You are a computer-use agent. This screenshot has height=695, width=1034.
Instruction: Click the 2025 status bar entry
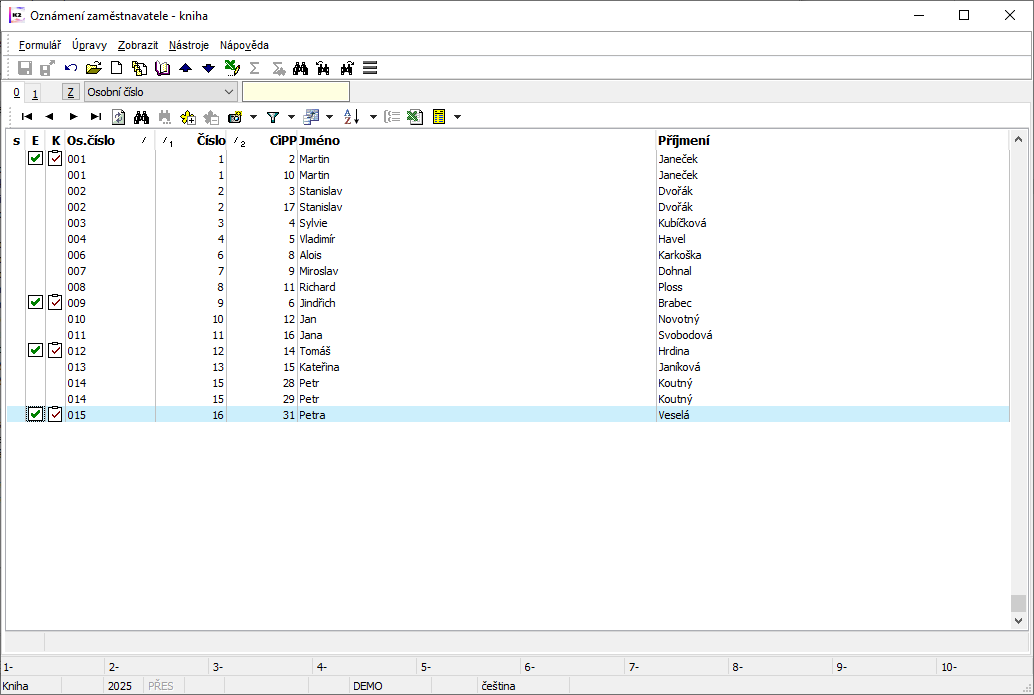tap(120, 686)
